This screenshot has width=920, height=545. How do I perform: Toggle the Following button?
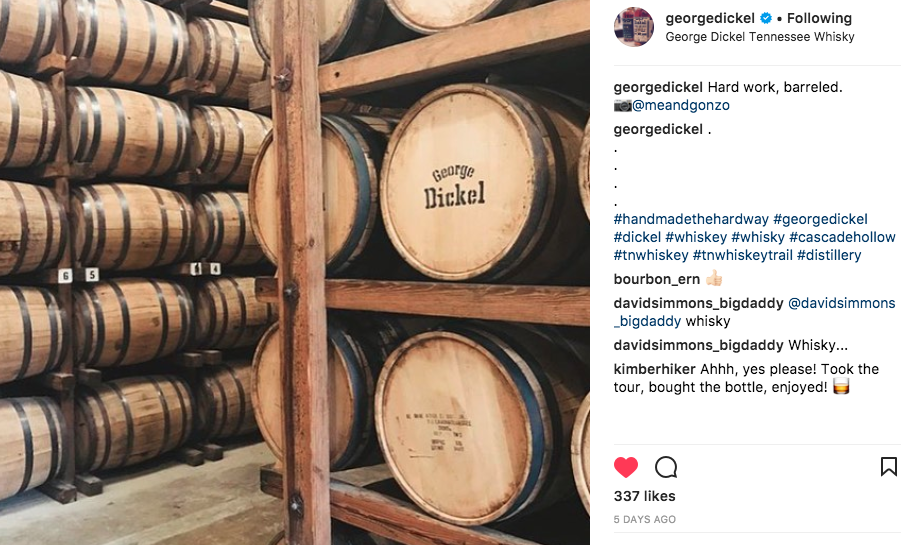(819, 18)
